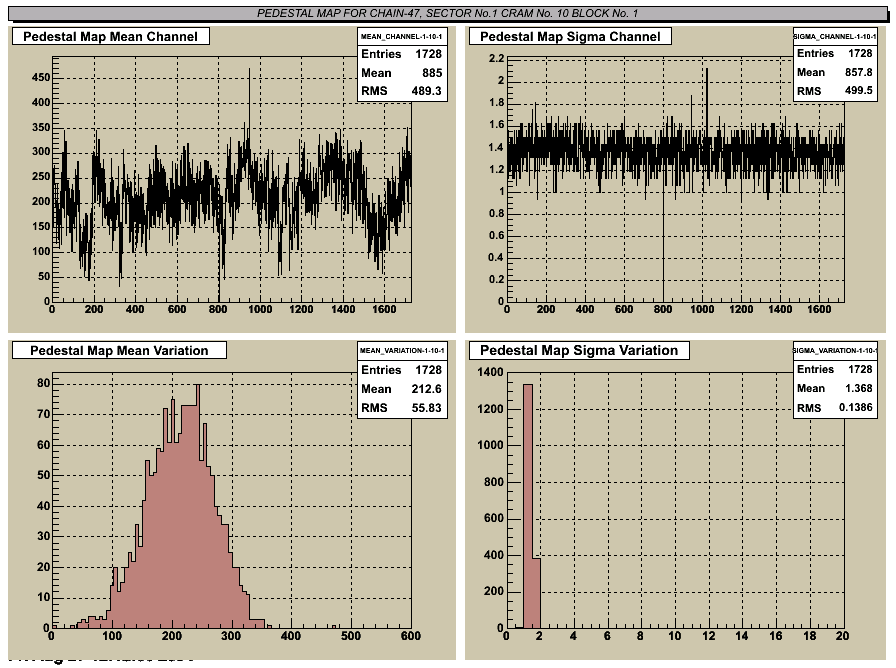
Task: Click the y-axis label 450 in Mean Channel plot
Action: (x=41, y=77)
